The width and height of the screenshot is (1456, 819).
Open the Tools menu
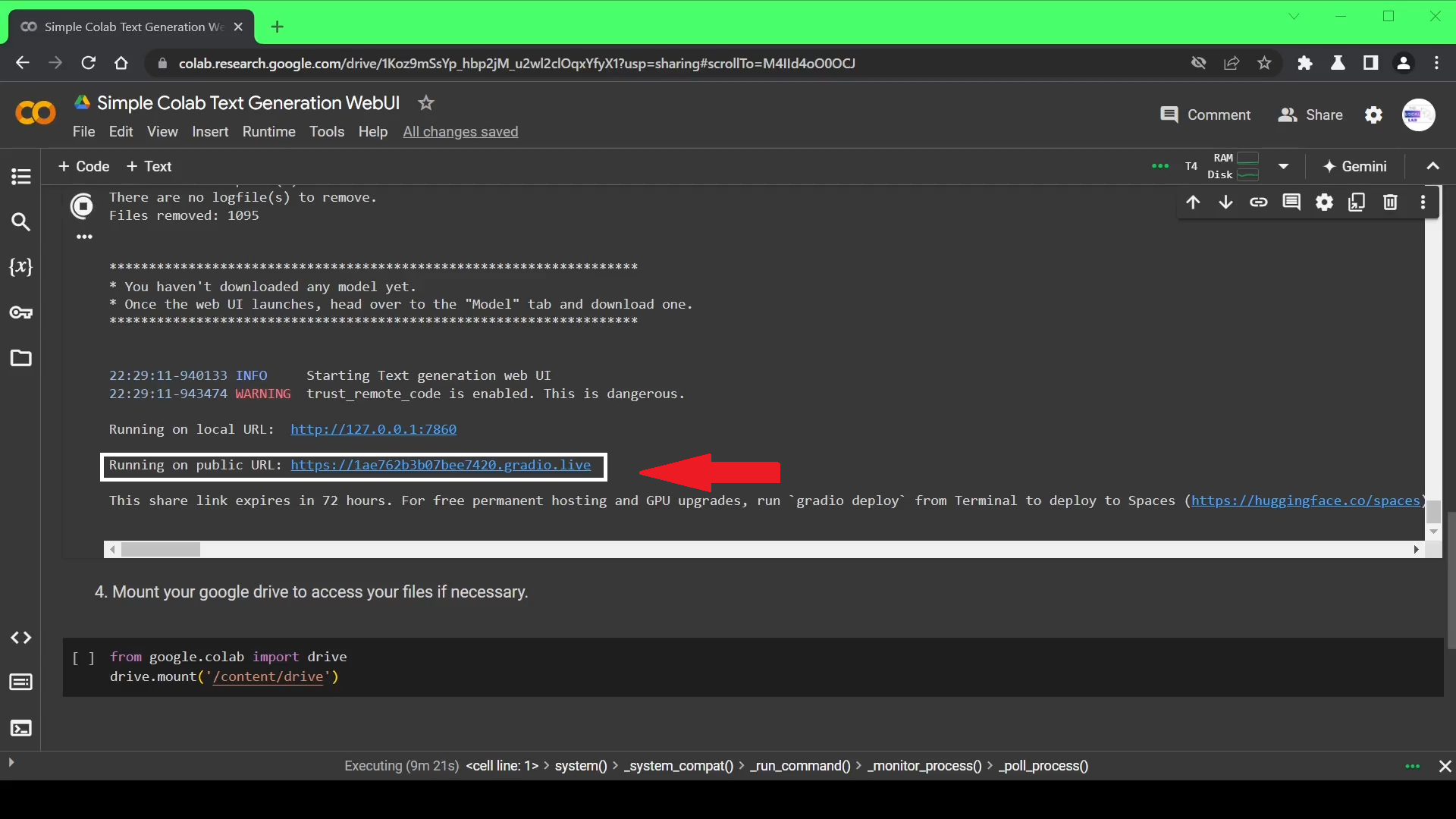point(326,132)
